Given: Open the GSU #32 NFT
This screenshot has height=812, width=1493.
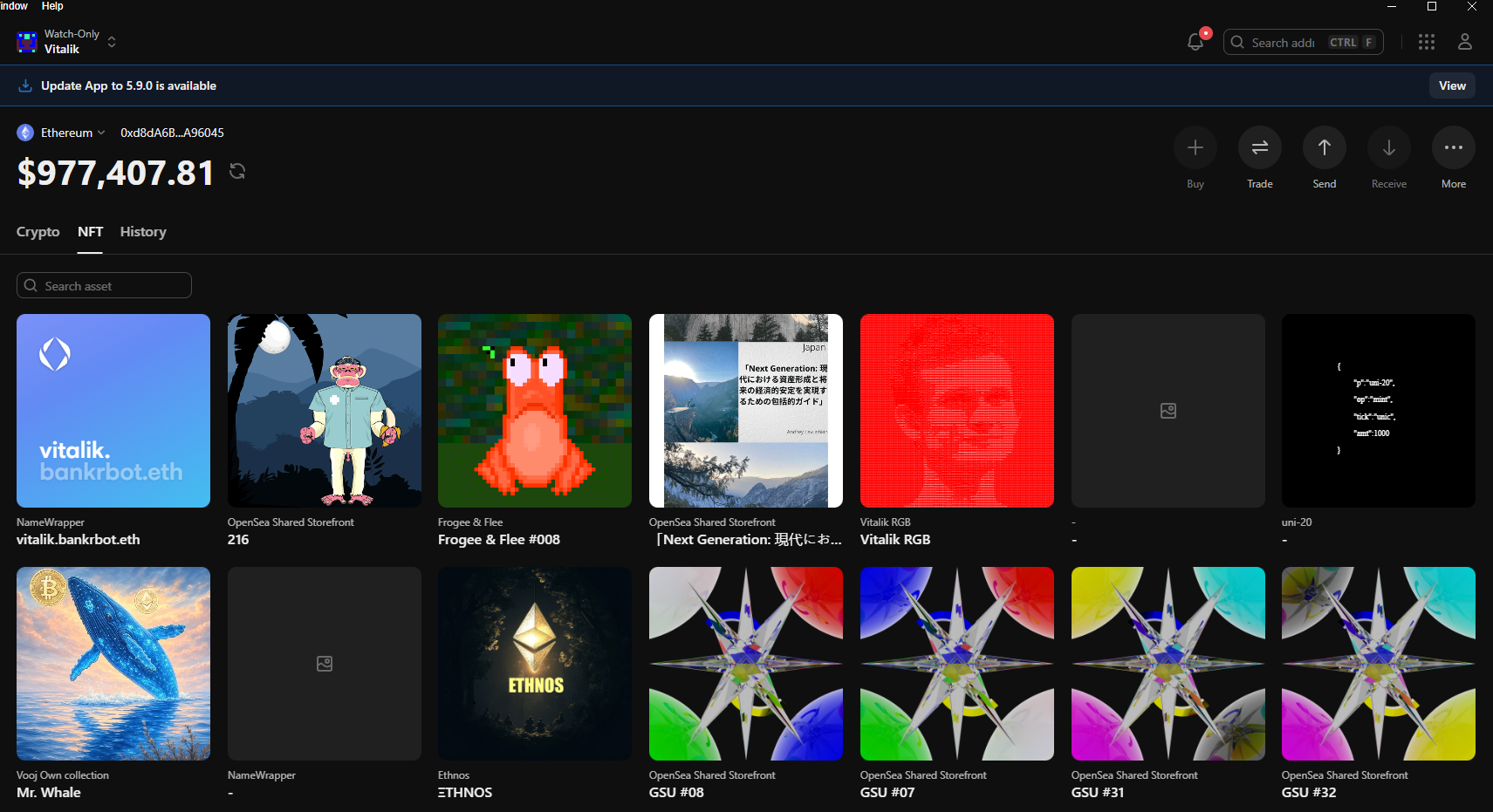Looking at the screenshot, I should click(x=1379, y=664).
